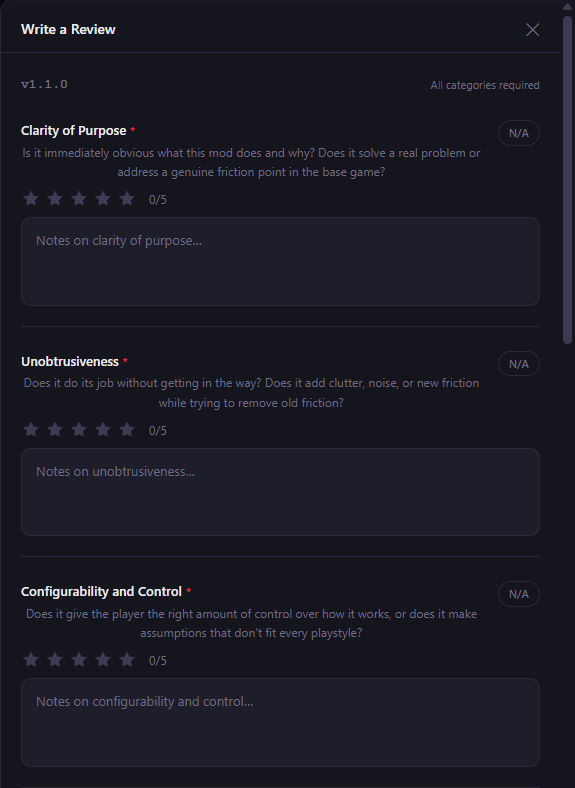This screenshot has height=788, width=575.
Task: Focus the clarity of purpose notes field
Action: [280, 261]
